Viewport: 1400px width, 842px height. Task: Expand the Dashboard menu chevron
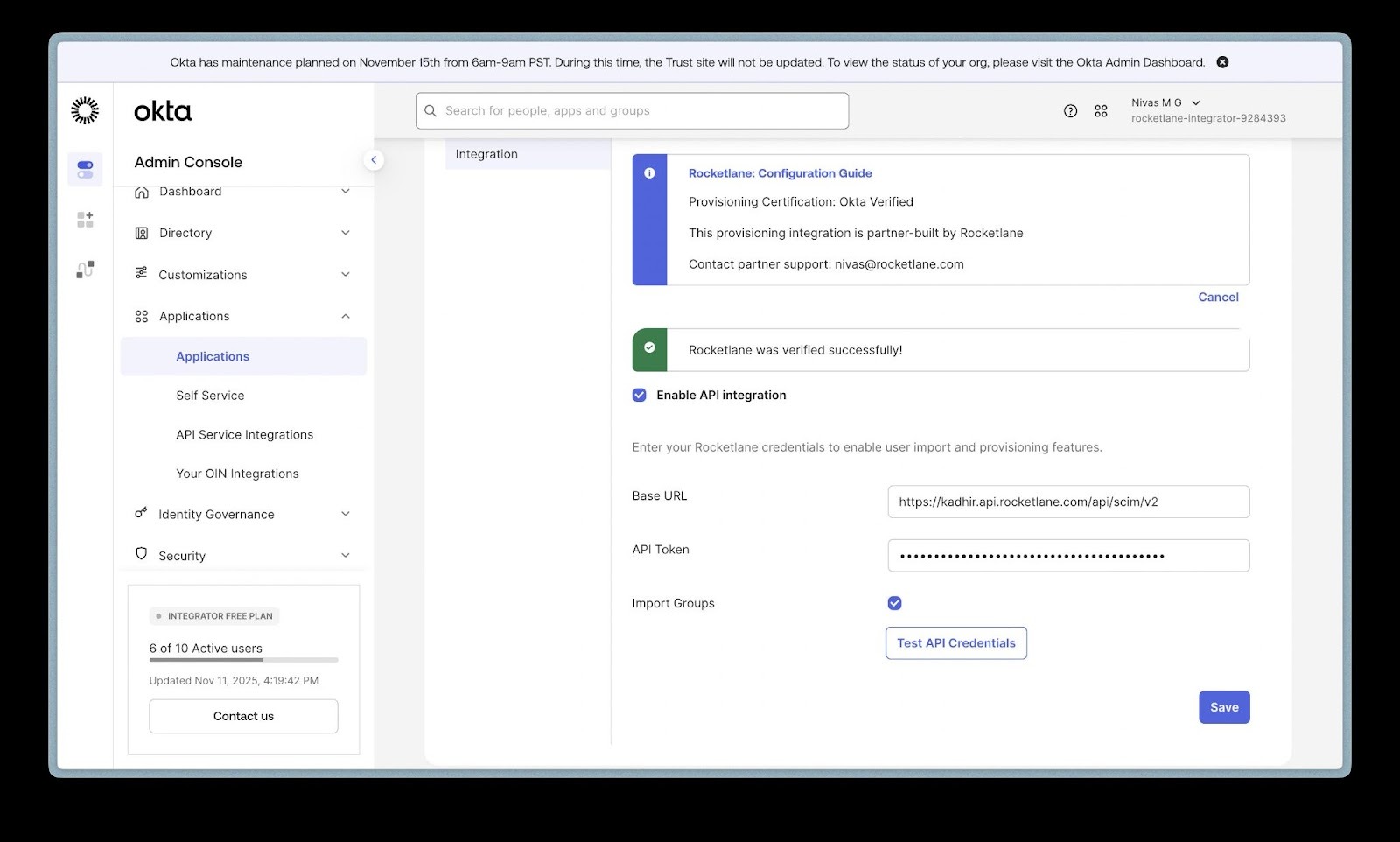click(x=346, y=192)
